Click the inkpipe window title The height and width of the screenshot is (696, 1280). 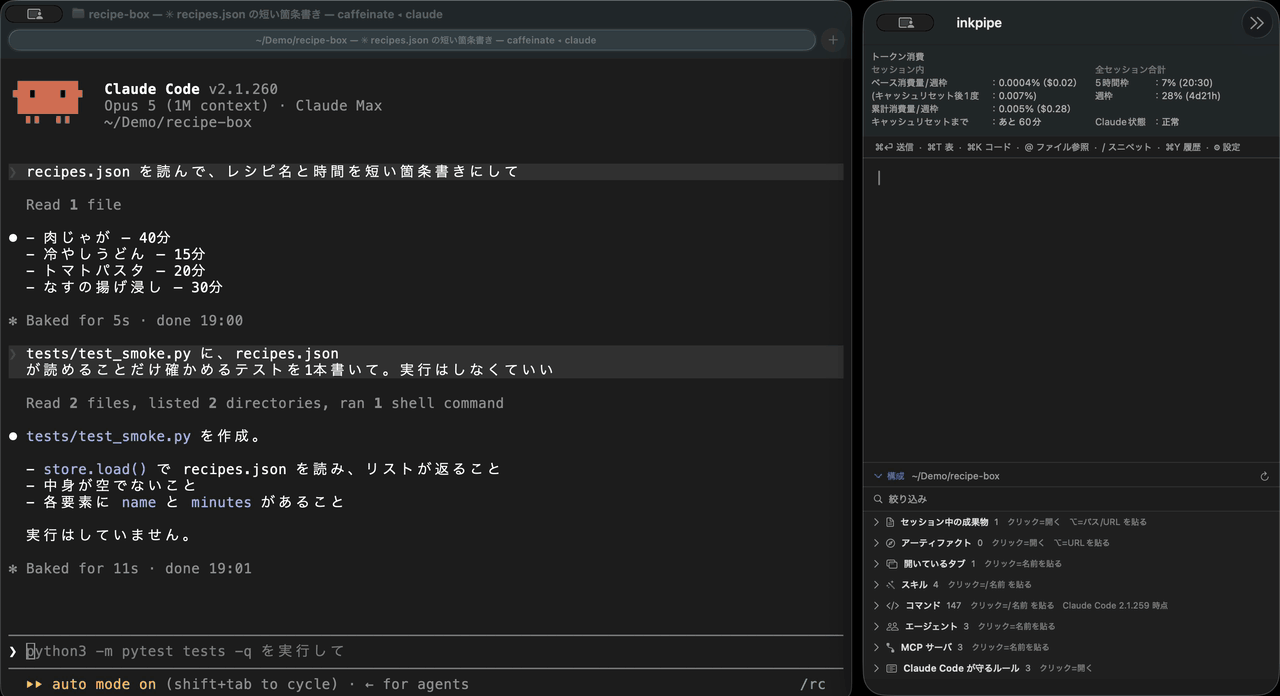click(979, 23)
